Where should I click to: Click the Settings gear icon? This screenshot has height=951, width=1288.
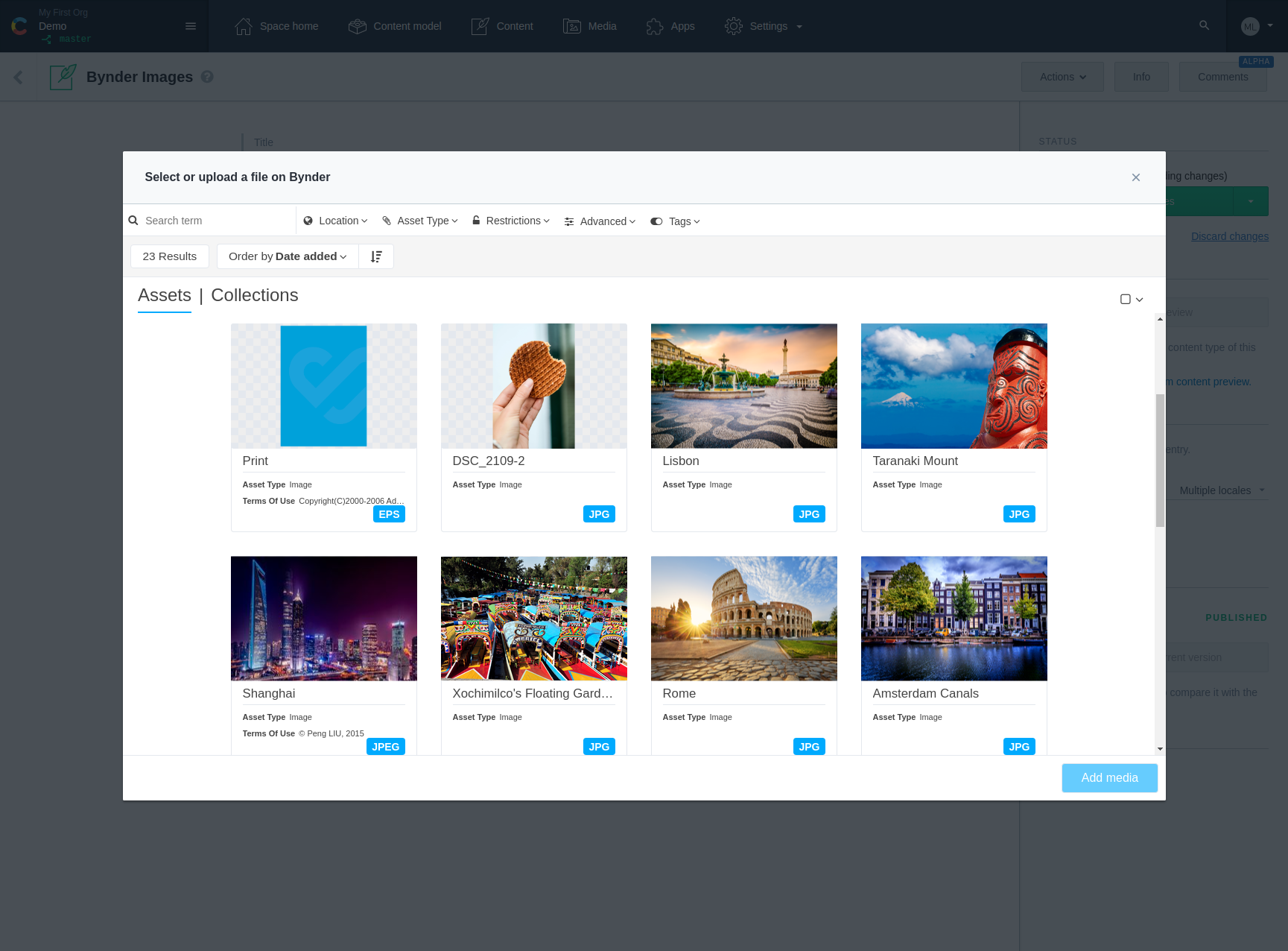tap(734, 26)
